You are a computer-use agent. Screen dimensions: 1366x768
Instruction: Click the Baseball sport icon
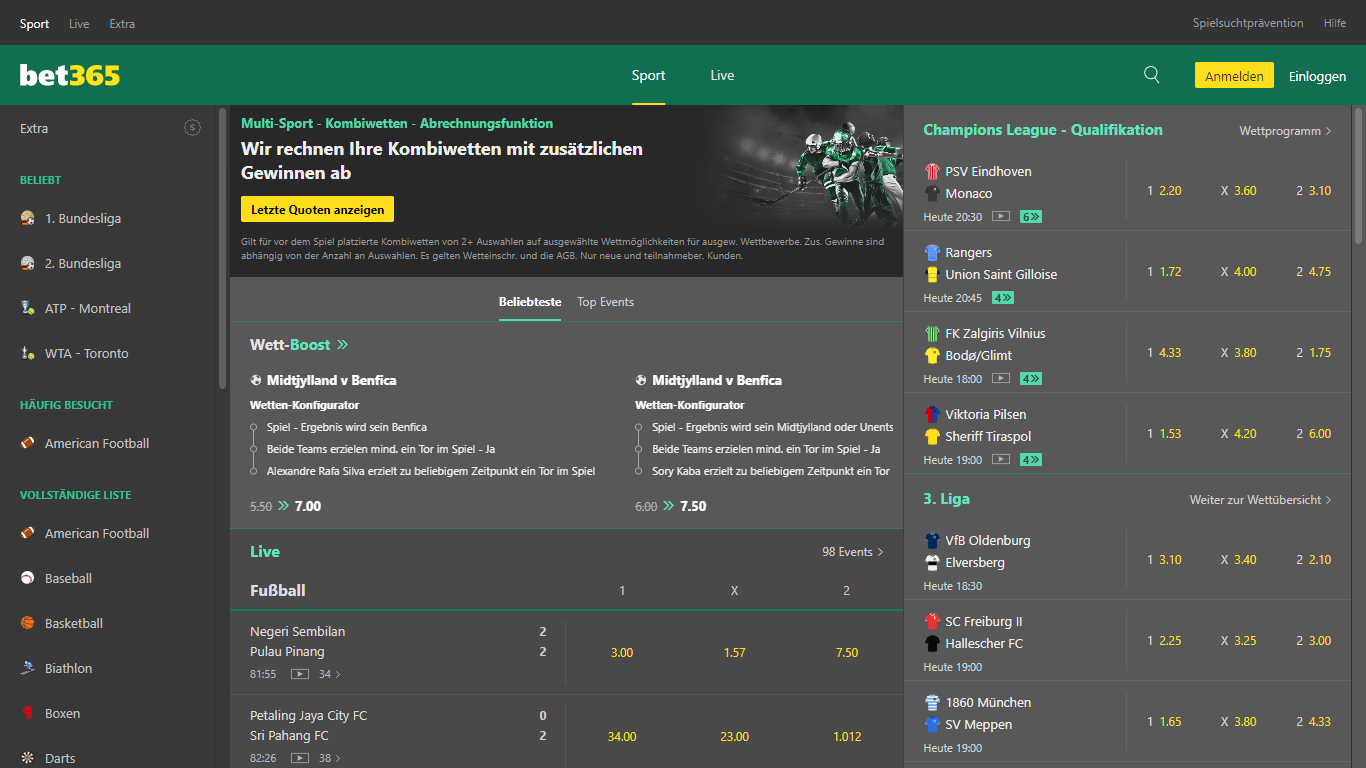click(28, 578)
